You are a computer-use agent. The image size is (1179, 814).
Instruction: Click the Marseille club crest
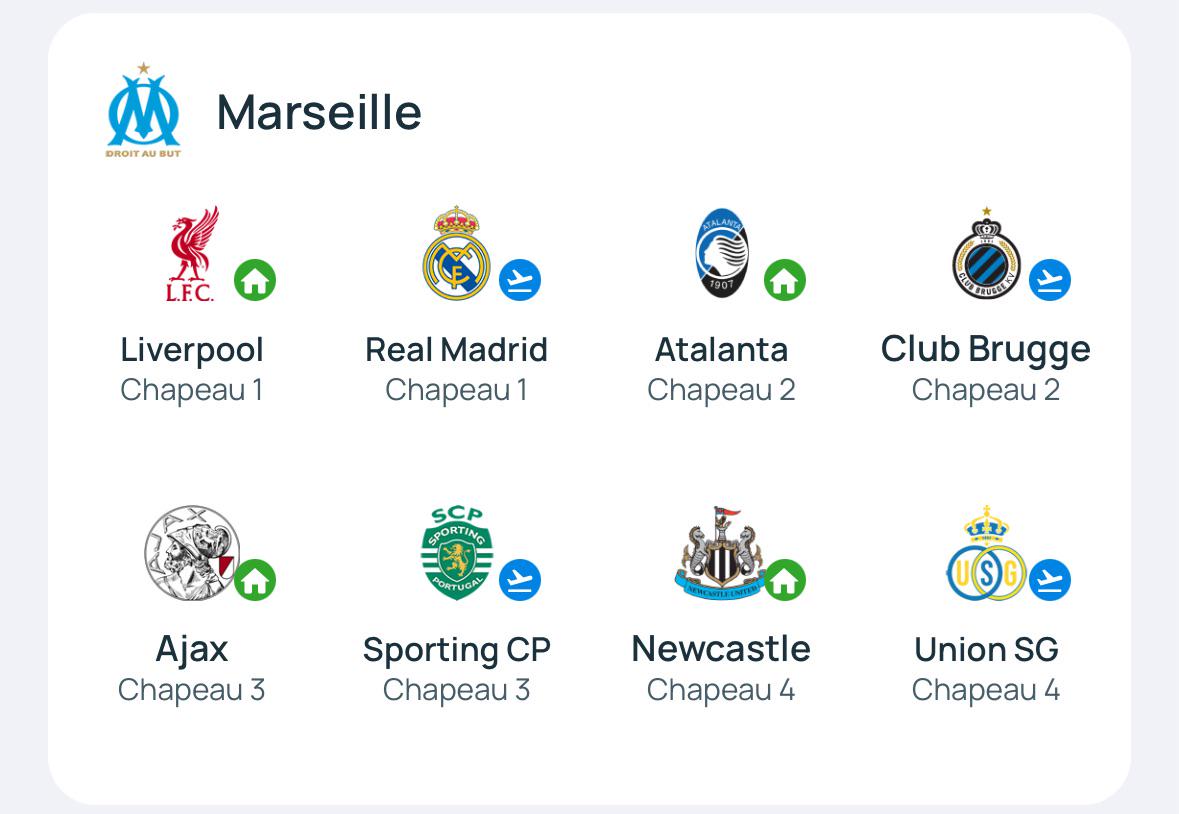143,110
